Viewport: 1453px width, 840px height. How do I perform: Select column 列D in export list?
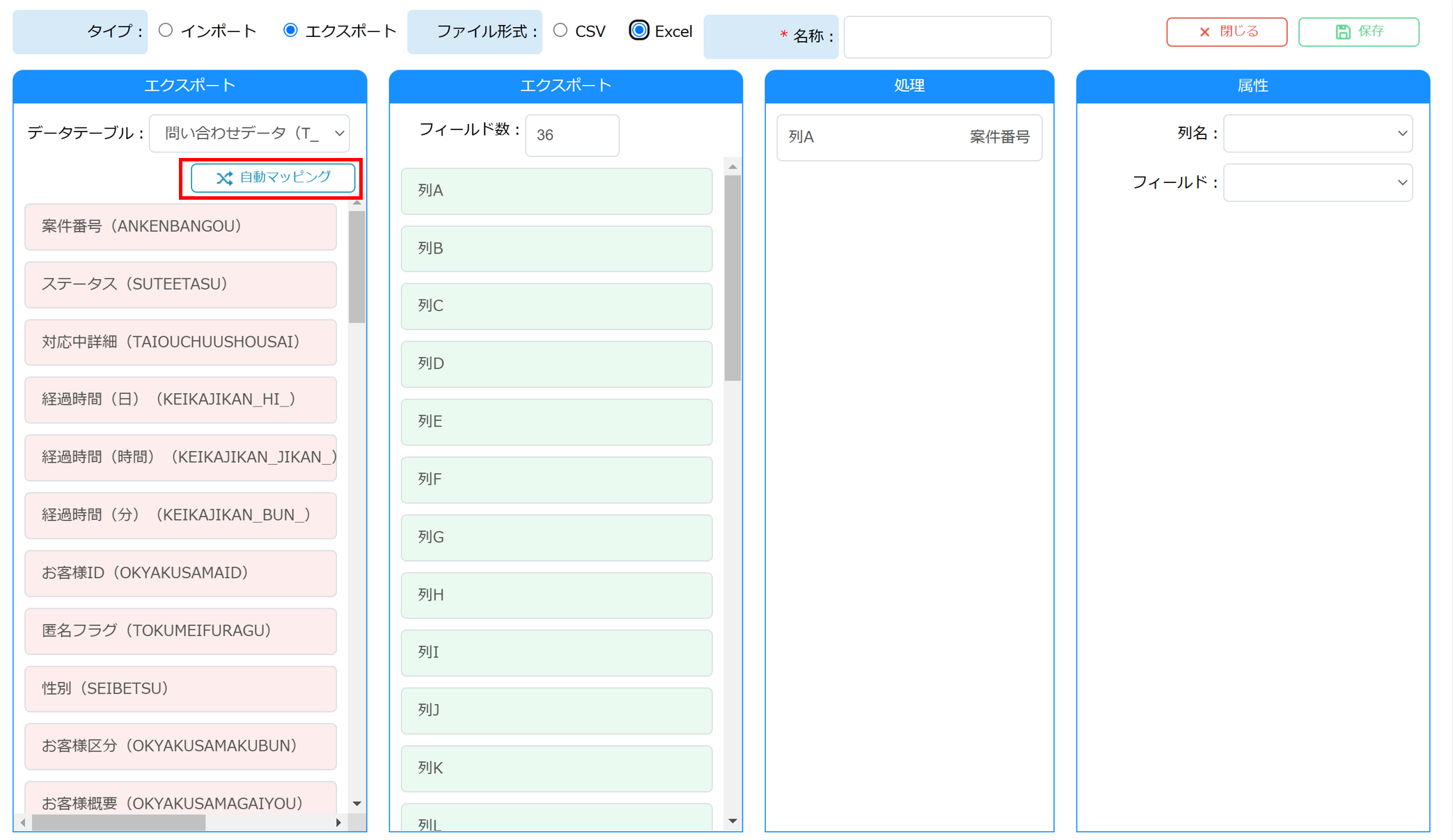point(557,364)
